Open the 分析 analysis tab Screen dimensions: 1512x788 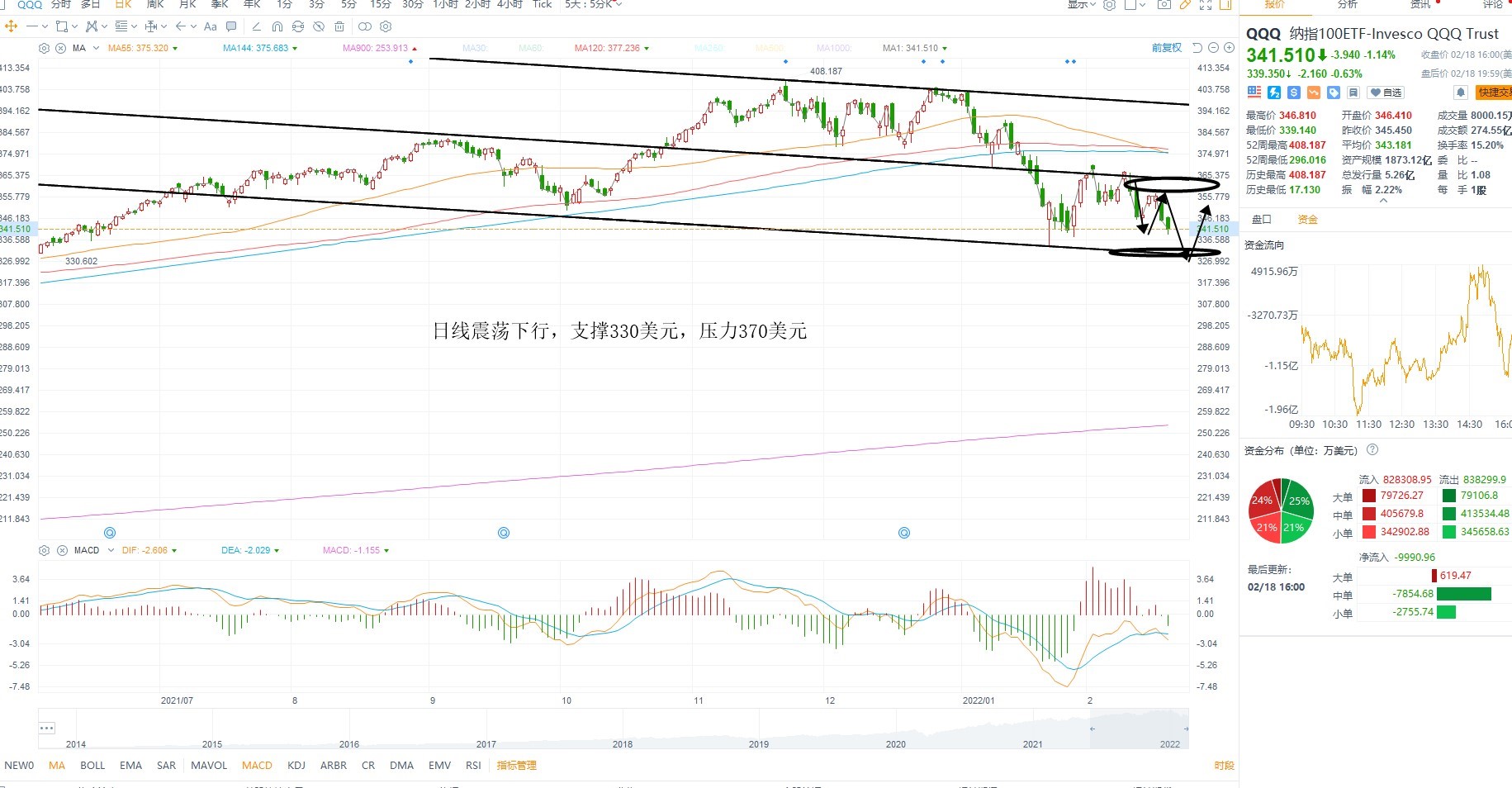click(x=1348, y=4)
